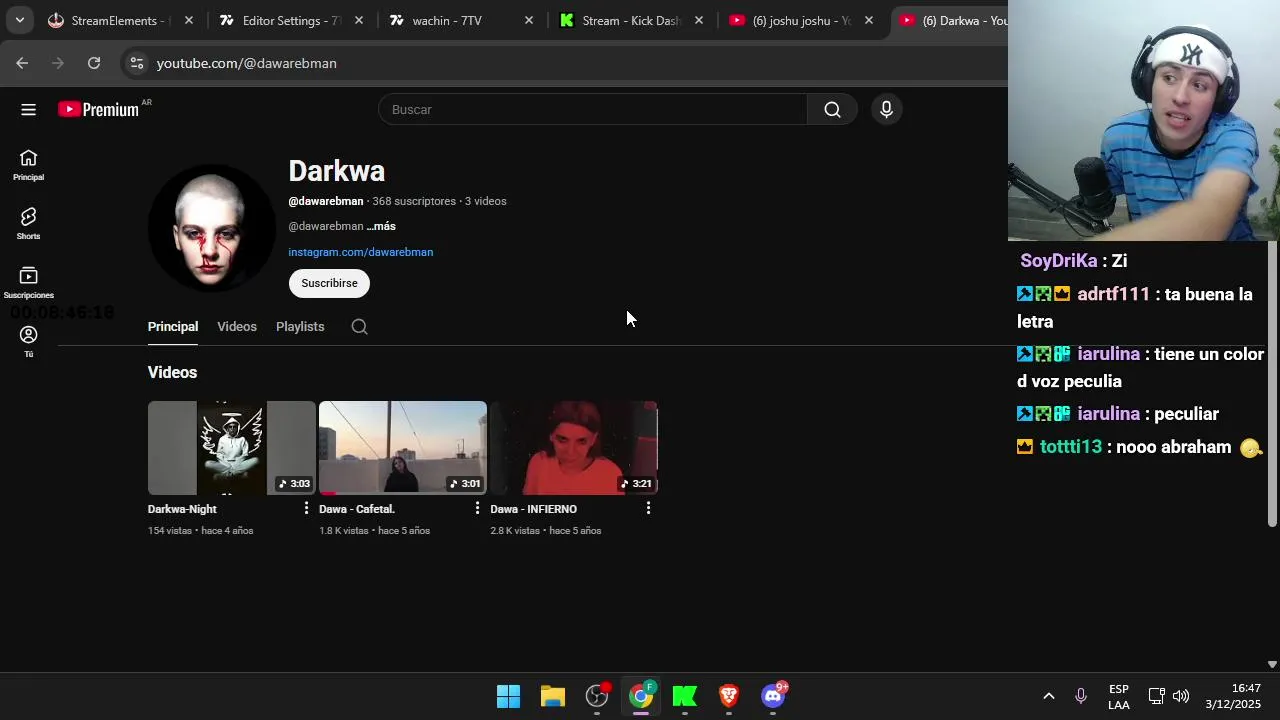Open OBS-like app icon in taskbar

coord(597,696)
